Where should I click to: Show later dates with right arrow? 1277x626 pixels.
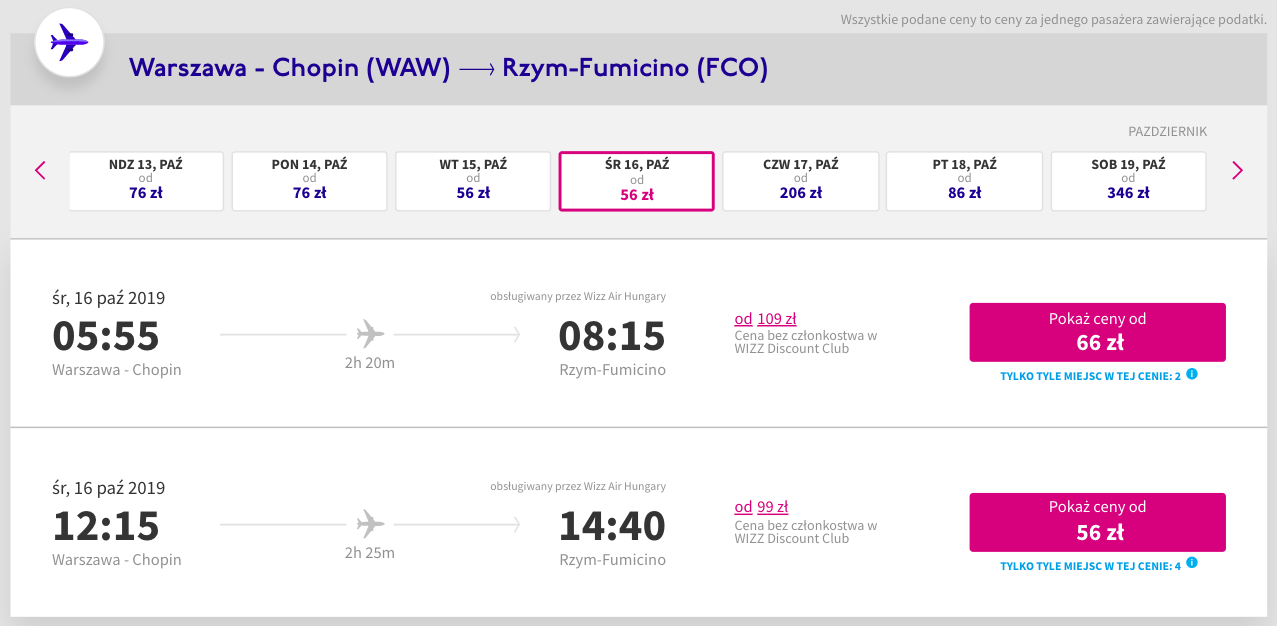1237,171
